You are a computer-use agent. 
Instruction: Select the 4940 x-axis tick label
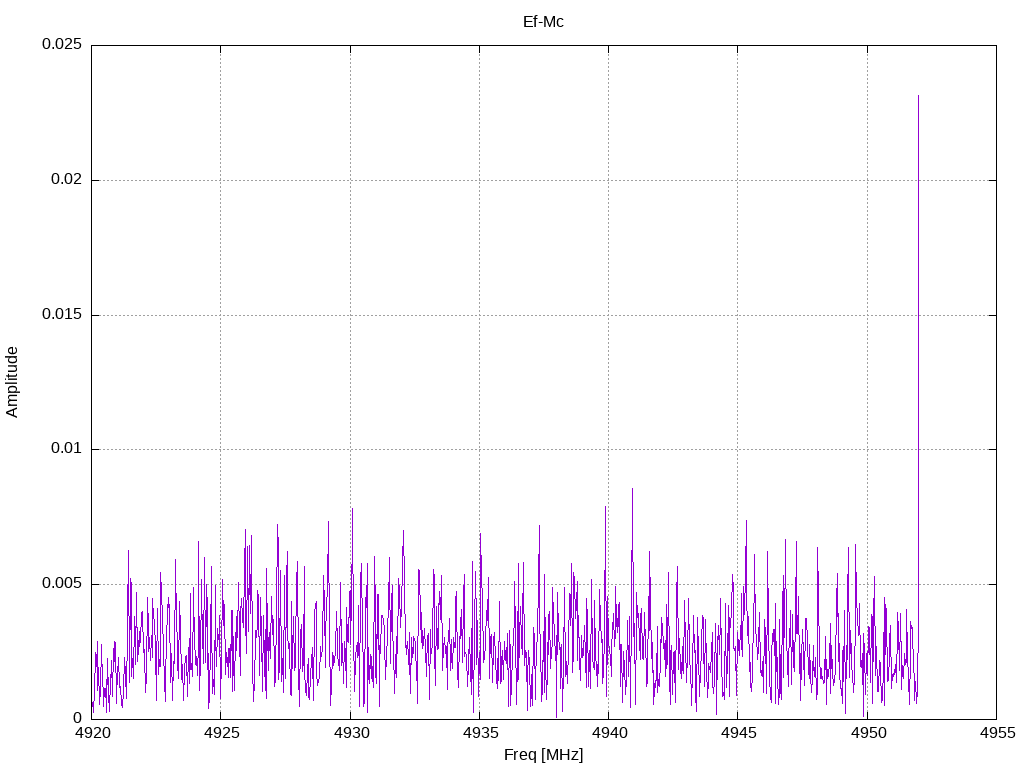pos(608,733)
